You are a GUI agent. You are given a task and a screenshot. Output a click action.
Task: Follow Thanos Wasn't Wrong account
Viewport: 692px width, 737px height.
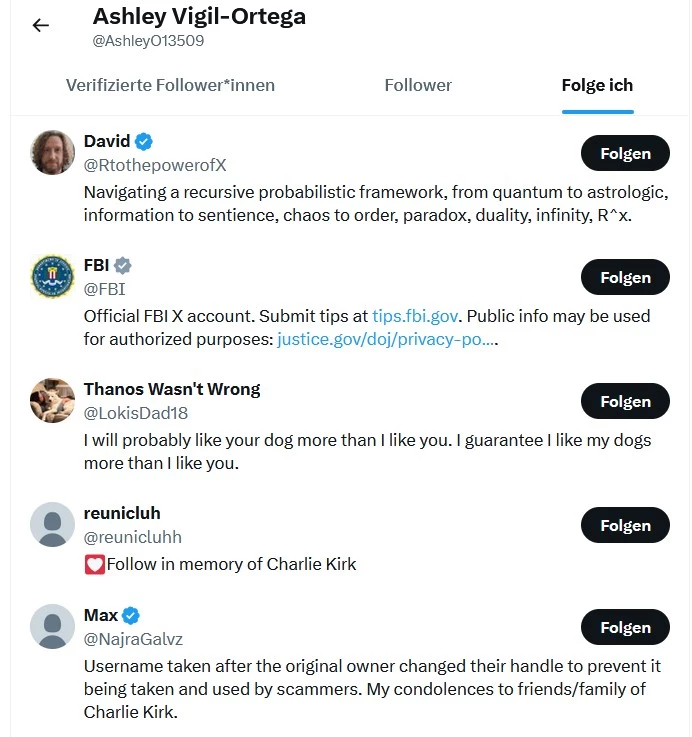[x=625, y=401]
